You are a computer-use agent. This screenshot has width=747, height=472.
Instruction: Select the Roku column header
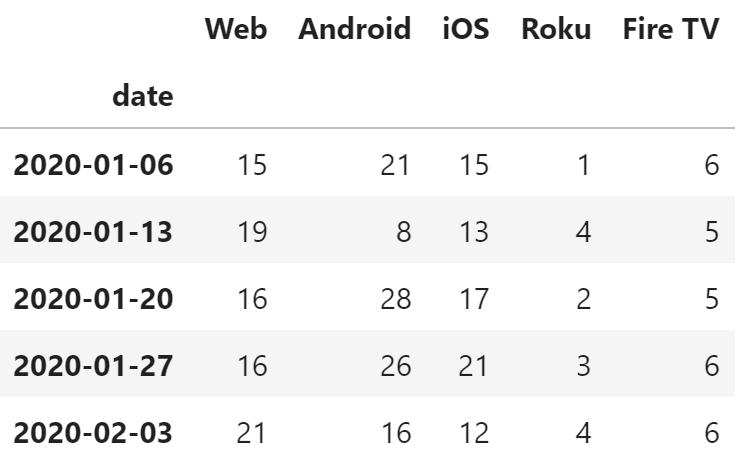(556, 30)
